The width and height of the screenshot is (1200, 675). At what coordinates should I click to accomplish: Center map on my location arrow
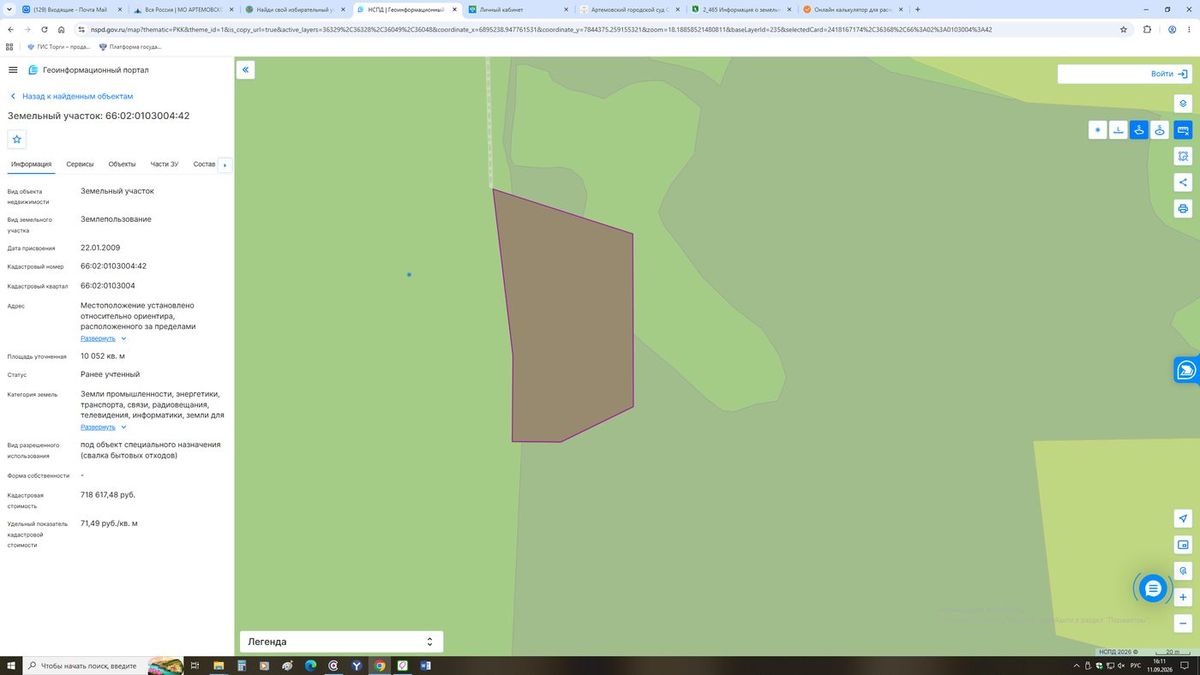tap(1183, 519)
